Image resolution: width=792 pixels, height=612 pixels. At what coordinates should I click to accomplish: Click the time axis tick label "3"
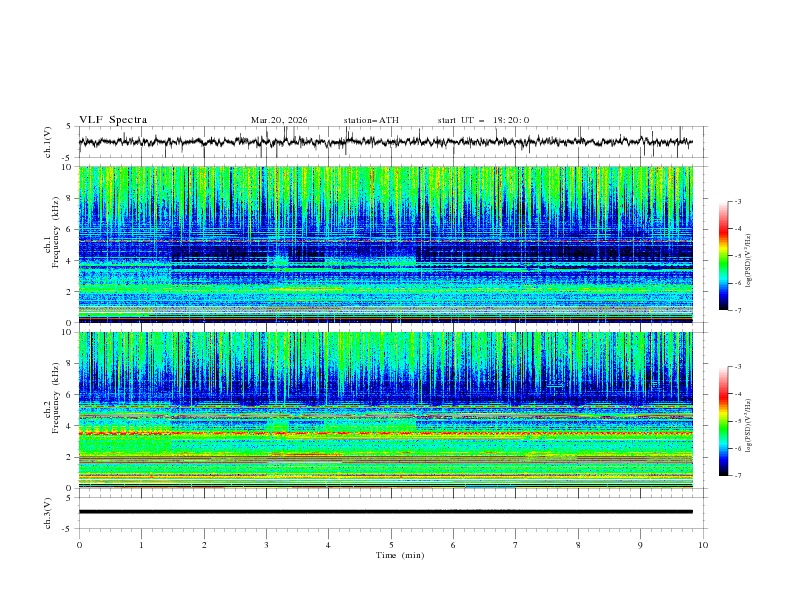coord(266,545)
